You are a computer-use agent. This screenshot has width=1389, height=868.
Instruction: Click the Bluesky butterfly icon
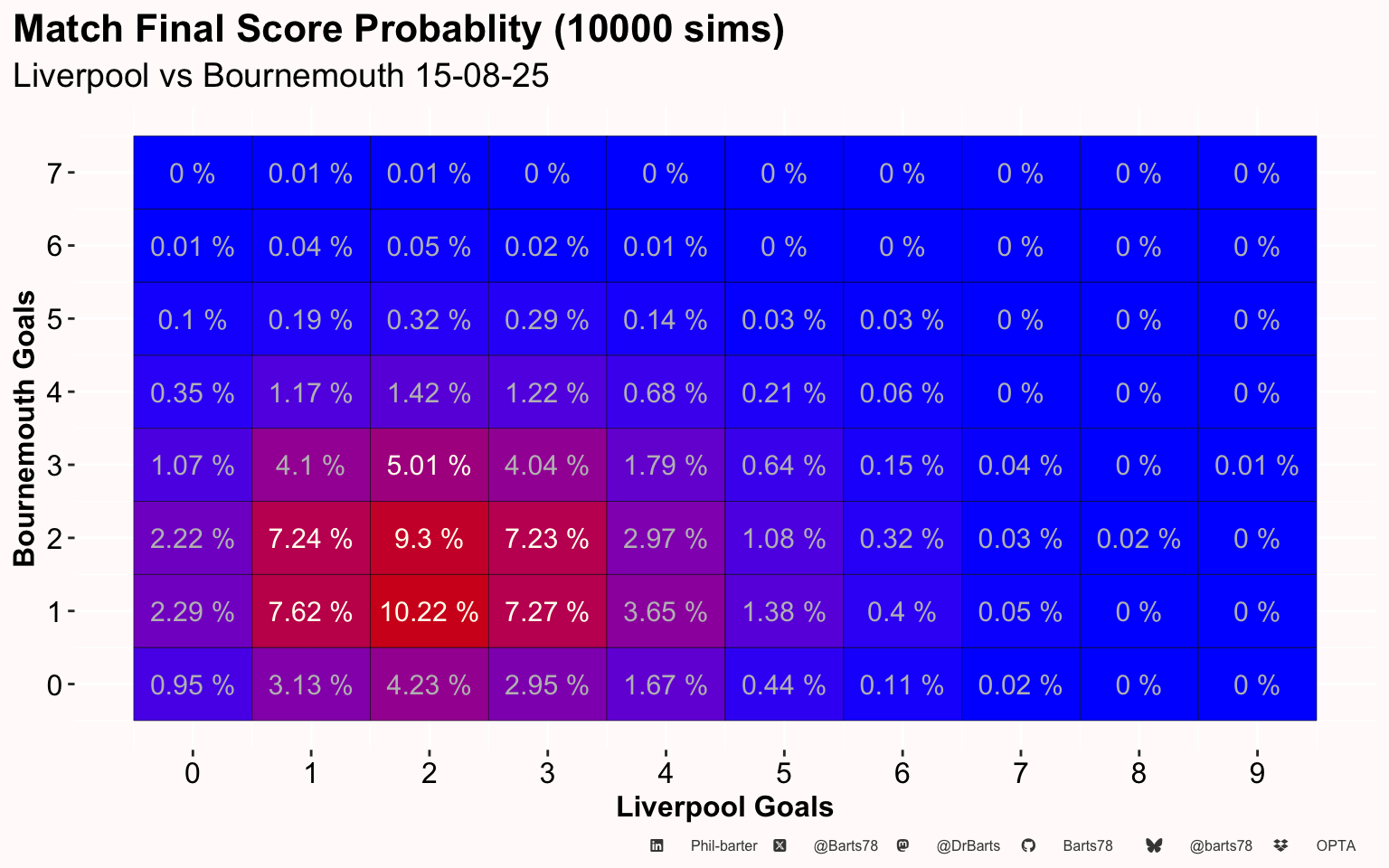point(1154,846)
